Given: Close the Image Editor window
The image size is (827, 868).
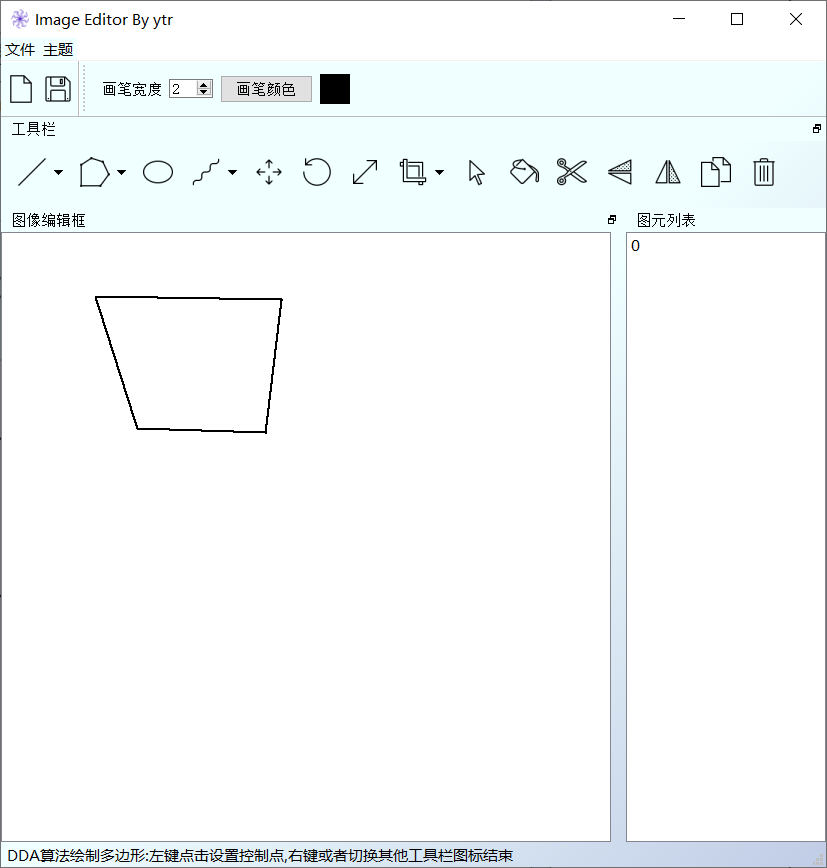Looking at the screenshot, I should pyautogui.click(x=795, y=19).
